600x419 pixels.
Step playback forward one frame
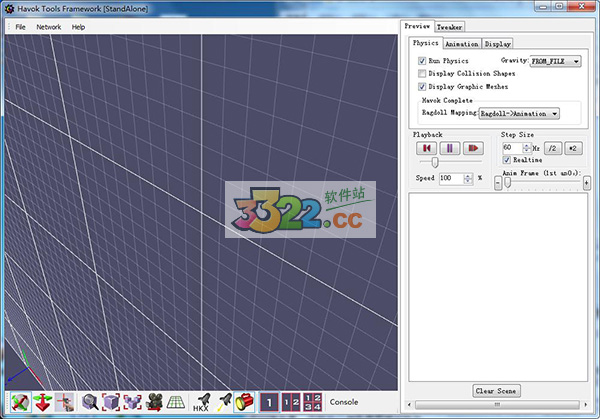click(x=473, y=148)
